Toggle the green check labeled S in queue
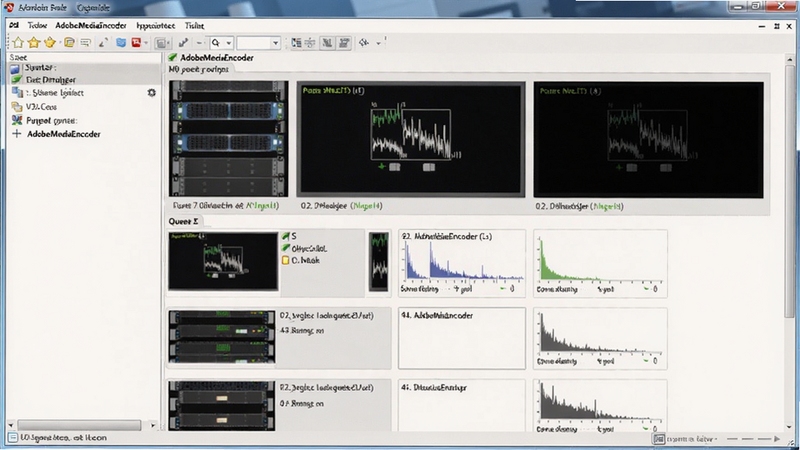The height and width of the screenshot is (450, 800). (286, 236)
